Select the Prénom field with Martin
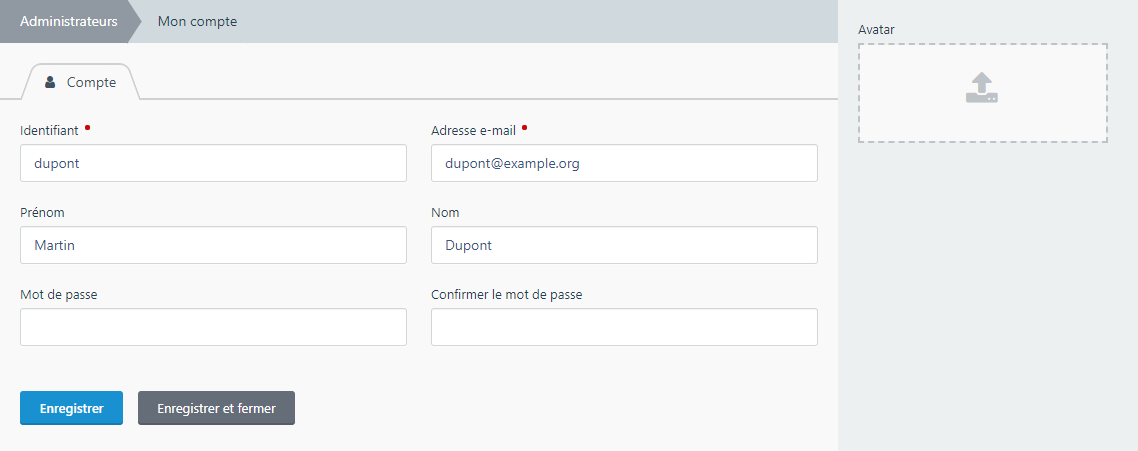This screenshot has width=1138, height=451. [x=213, y=245]
